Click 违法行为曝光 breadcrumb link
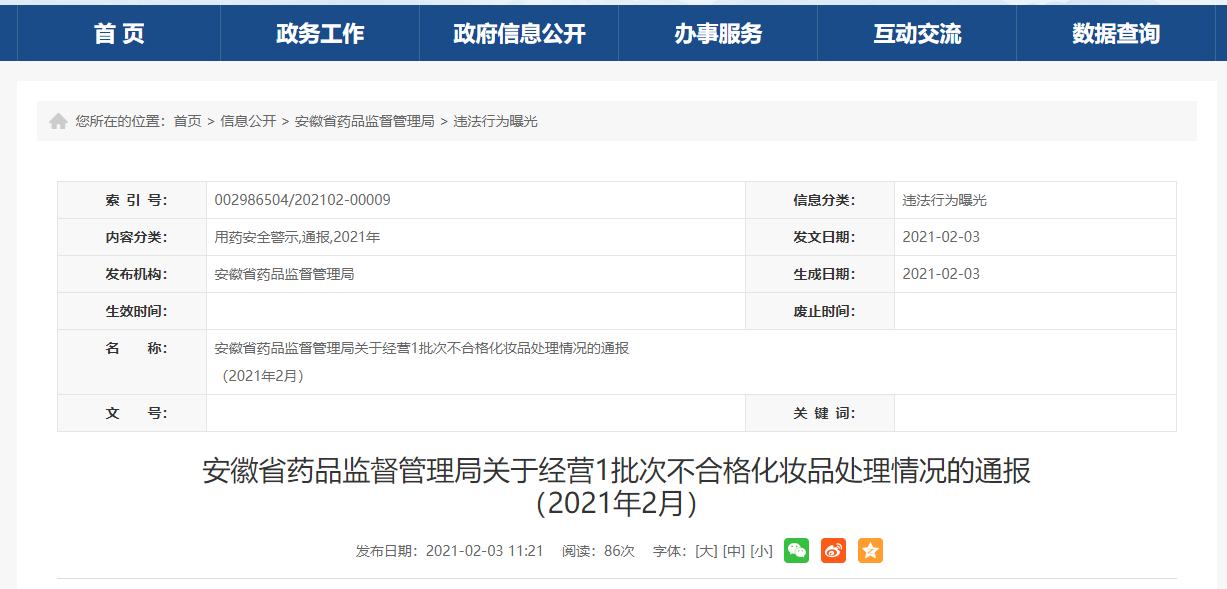 click(495, 121)
